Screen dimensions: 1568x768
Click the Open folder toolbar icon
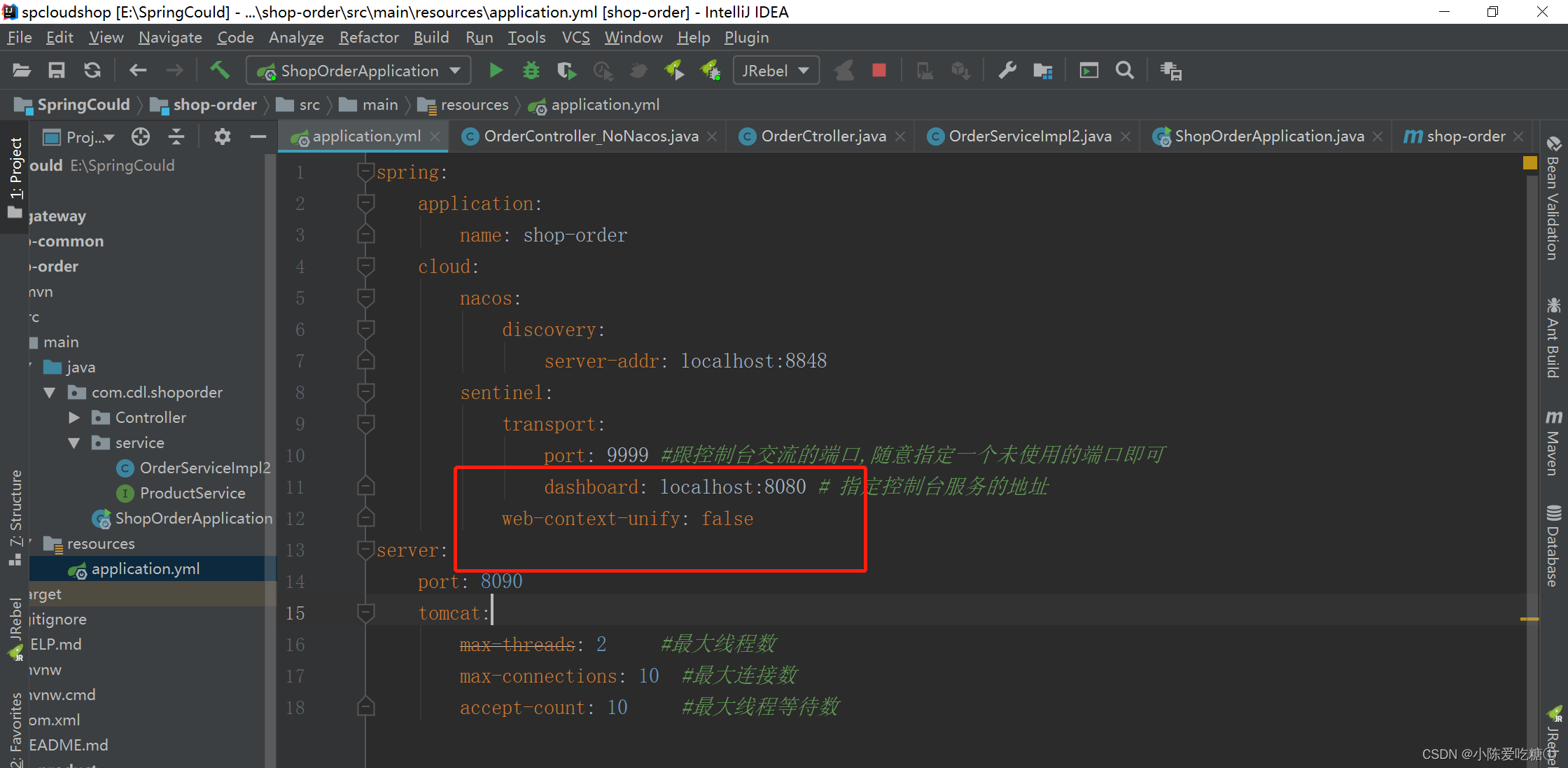(x=22, y=71)
